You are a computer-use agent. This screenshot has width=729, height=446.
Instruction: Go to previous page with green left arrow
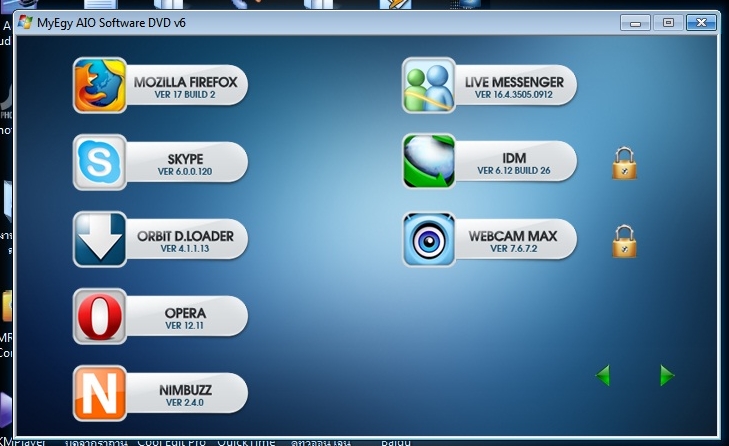point(603,375)
